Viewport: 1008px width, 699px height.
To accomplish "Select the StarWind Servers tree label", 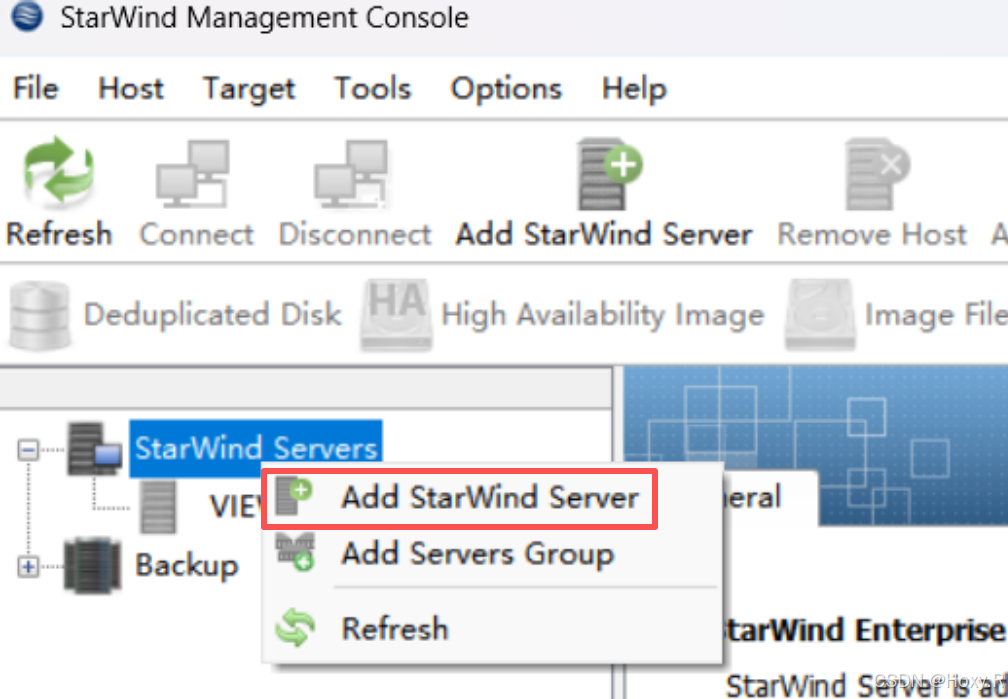I will [256, 448].
